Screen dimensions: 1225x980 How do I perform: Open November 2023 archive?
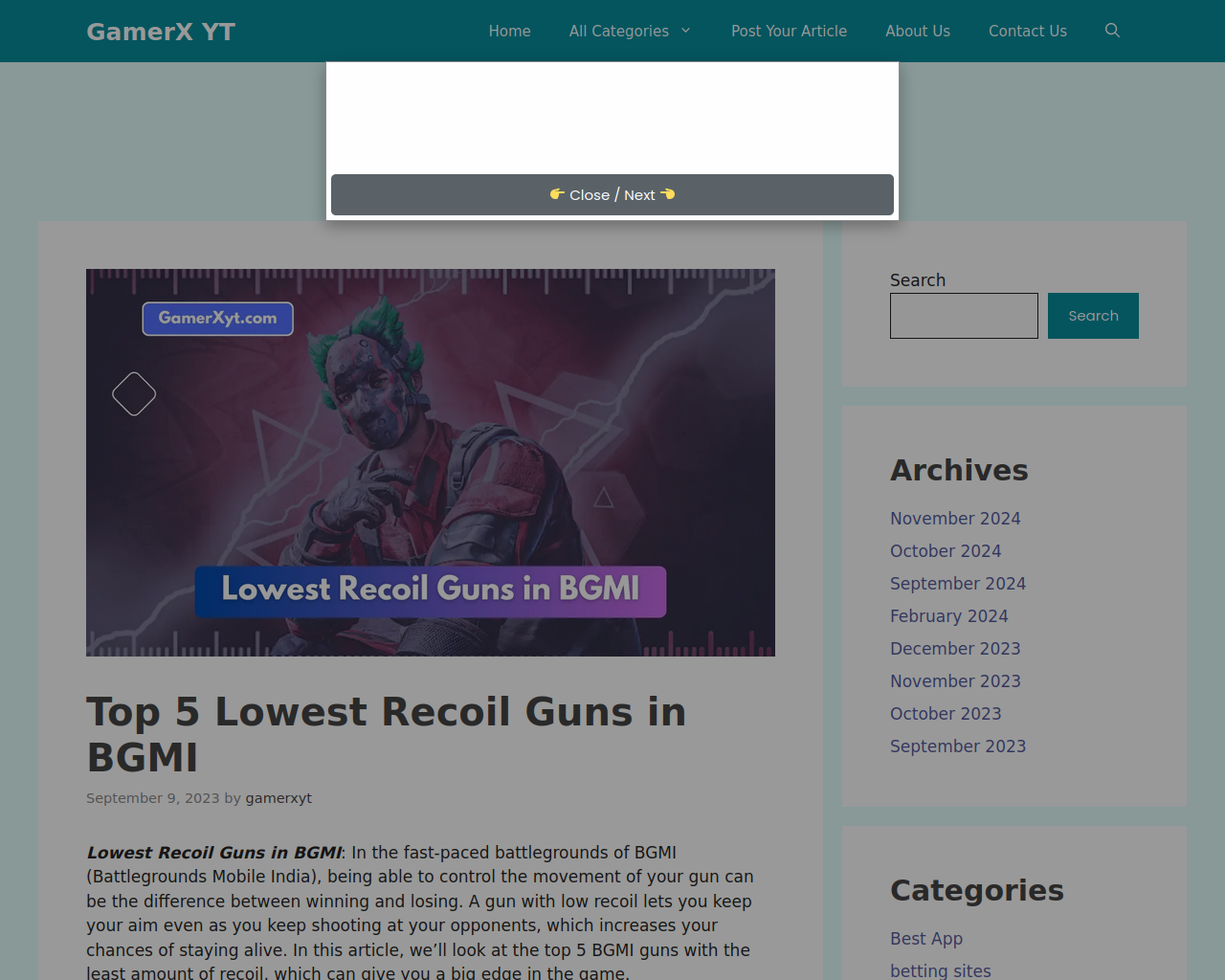point(955,681)
